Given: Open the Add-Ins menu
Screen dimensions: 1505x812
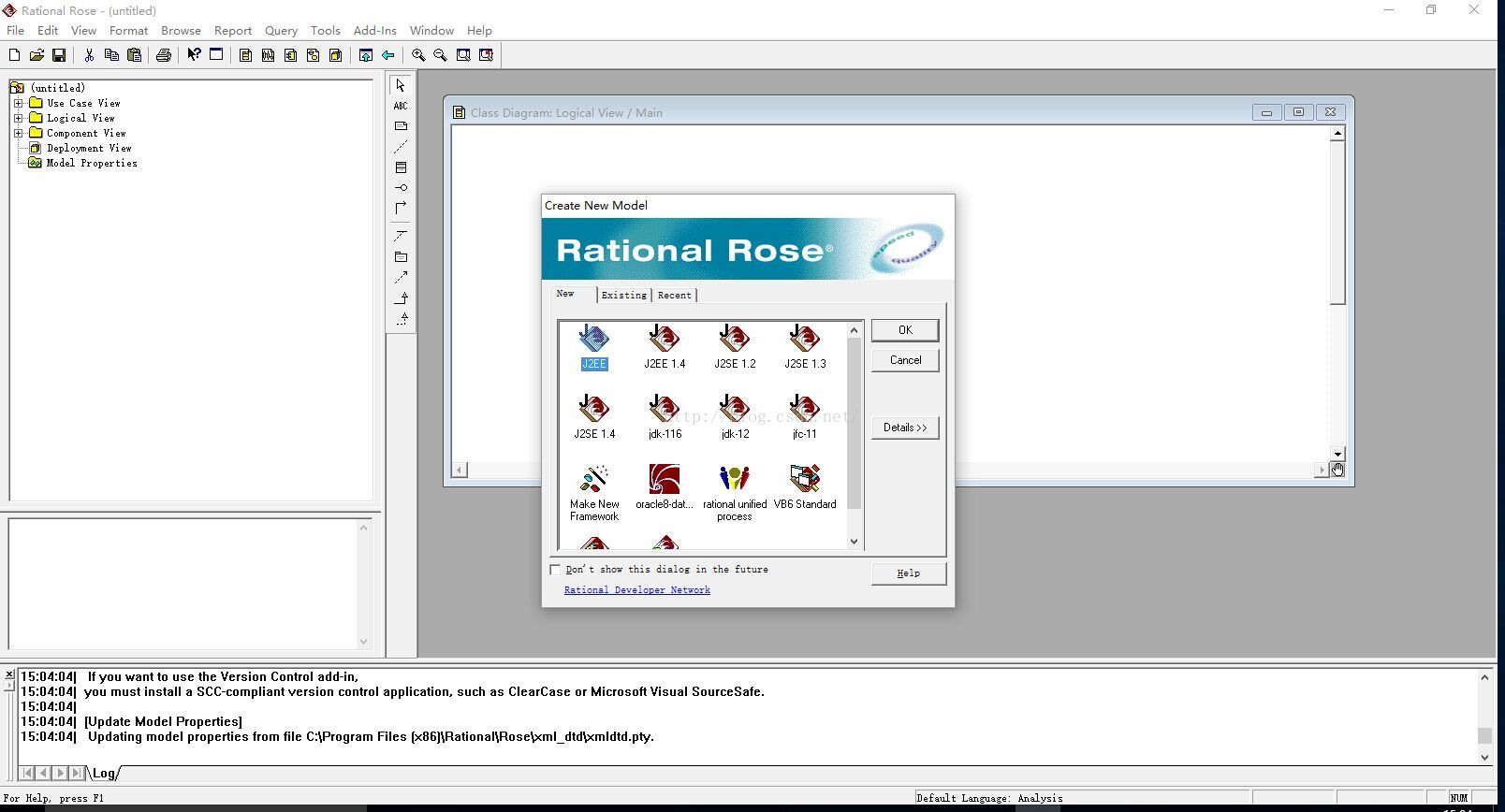Looking at the screenshot, I should point(374,30).
